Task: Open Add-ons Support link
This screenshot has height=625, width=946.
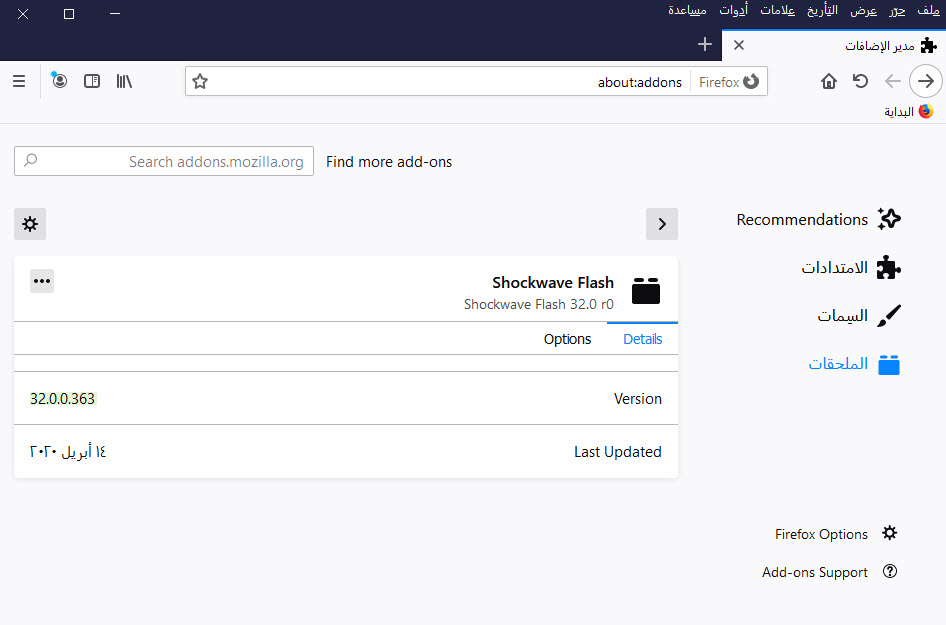Action: coord(830,572)
